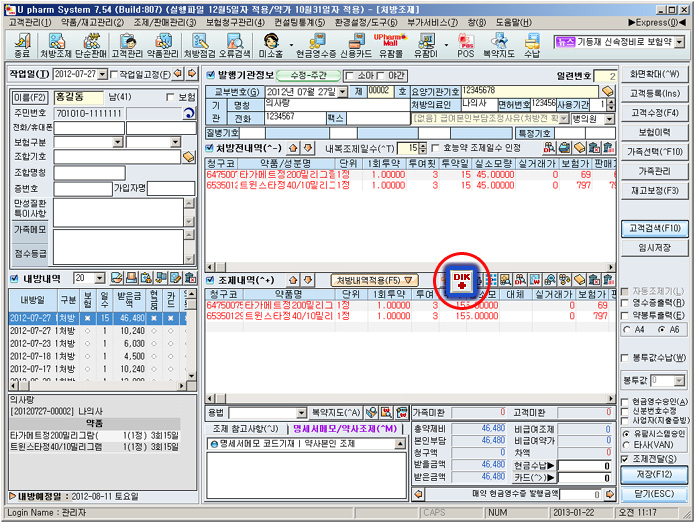Image resolution: width=695 pixels, height=523 pixels.
Task: Toggle 소아 checkbox
Action: click(350, 76)
